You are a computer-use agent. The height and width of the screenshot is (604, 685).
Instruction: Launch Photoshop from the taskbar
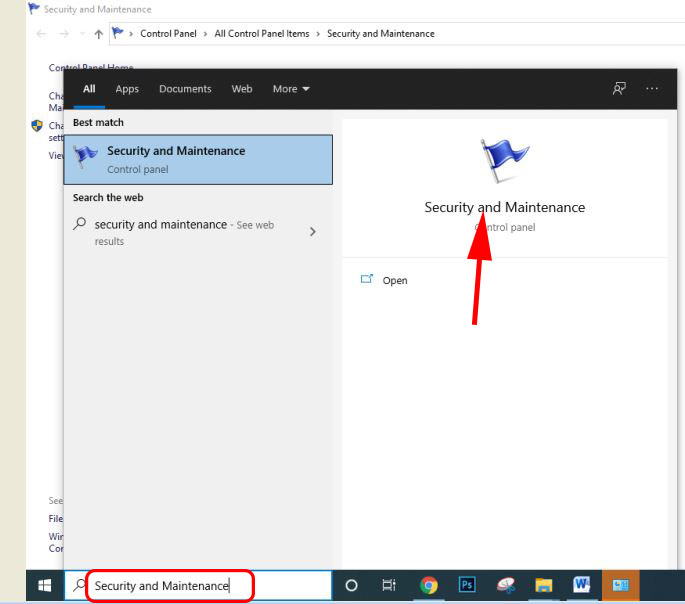[x=467, y=585]
